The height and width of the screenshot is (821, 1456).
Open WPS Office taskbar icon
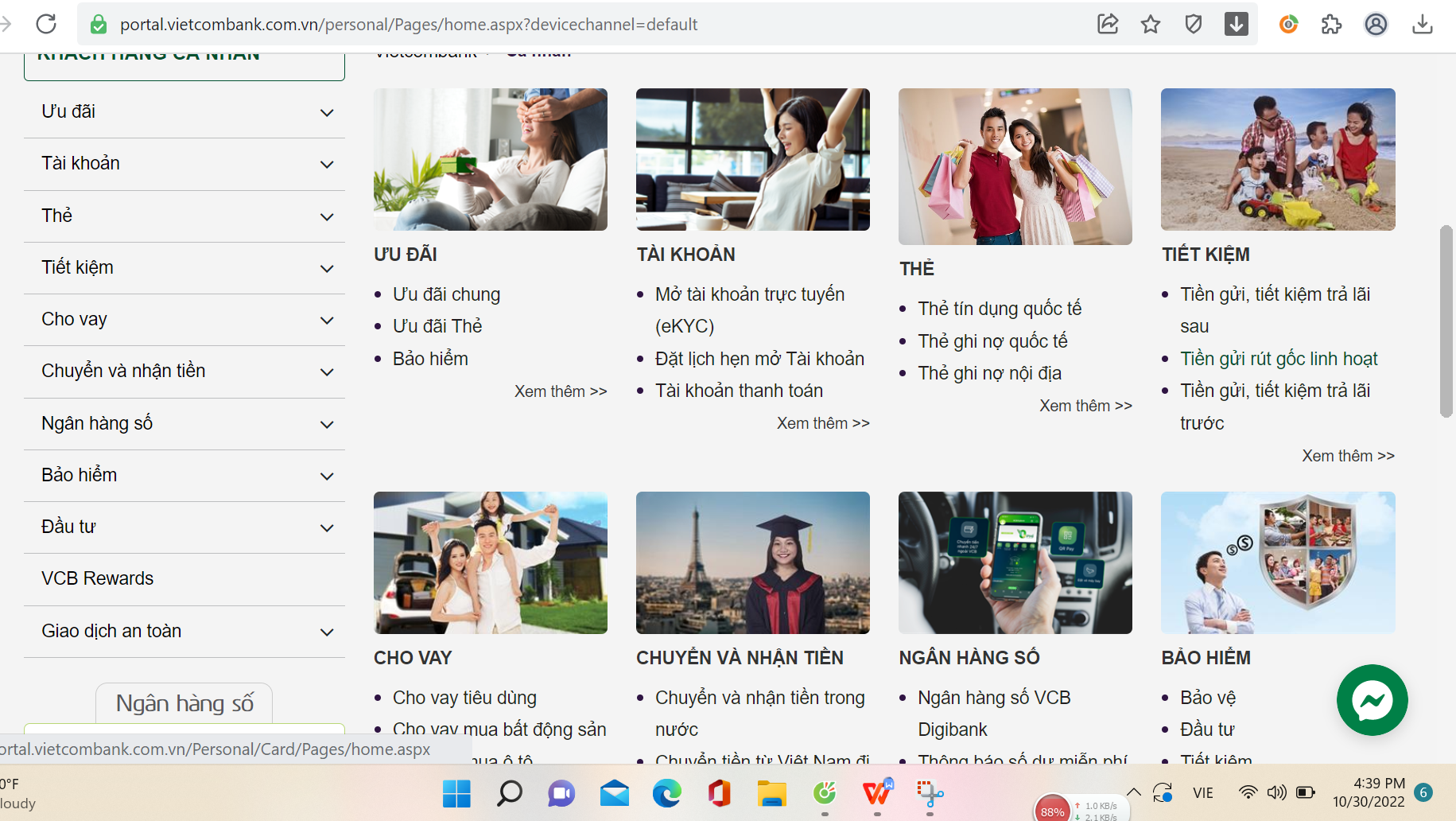click(x=877, y=793)
